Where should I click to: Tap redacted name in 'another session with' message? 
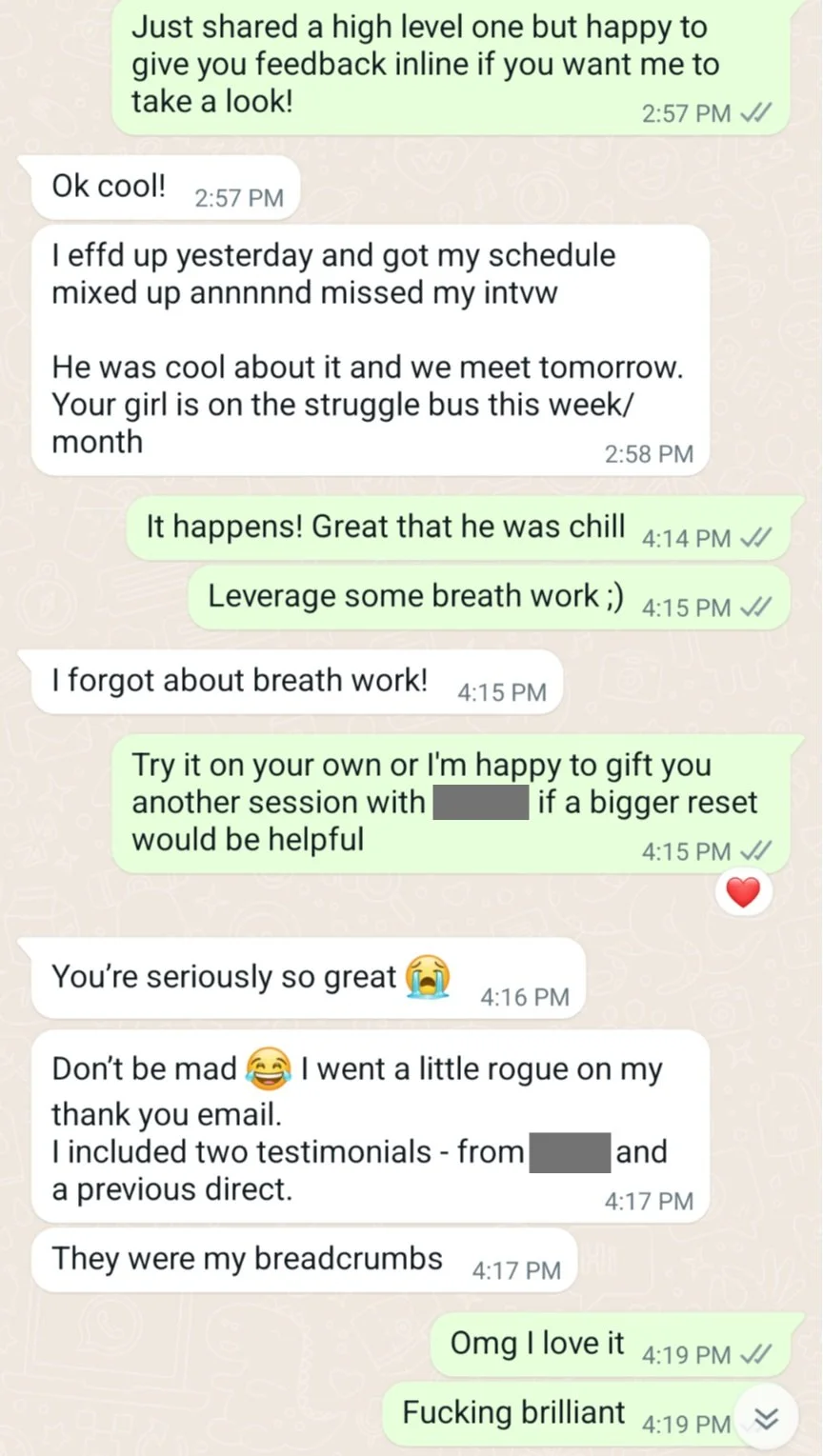pos(481,803)
